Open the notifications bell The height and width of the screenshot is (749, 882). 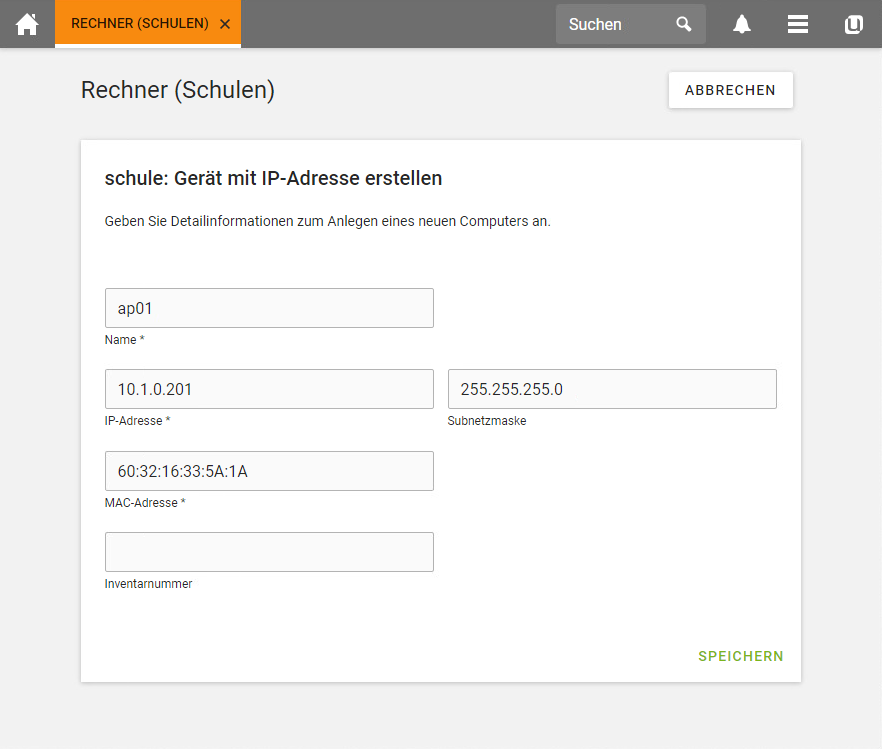click(x=741, y=24)
